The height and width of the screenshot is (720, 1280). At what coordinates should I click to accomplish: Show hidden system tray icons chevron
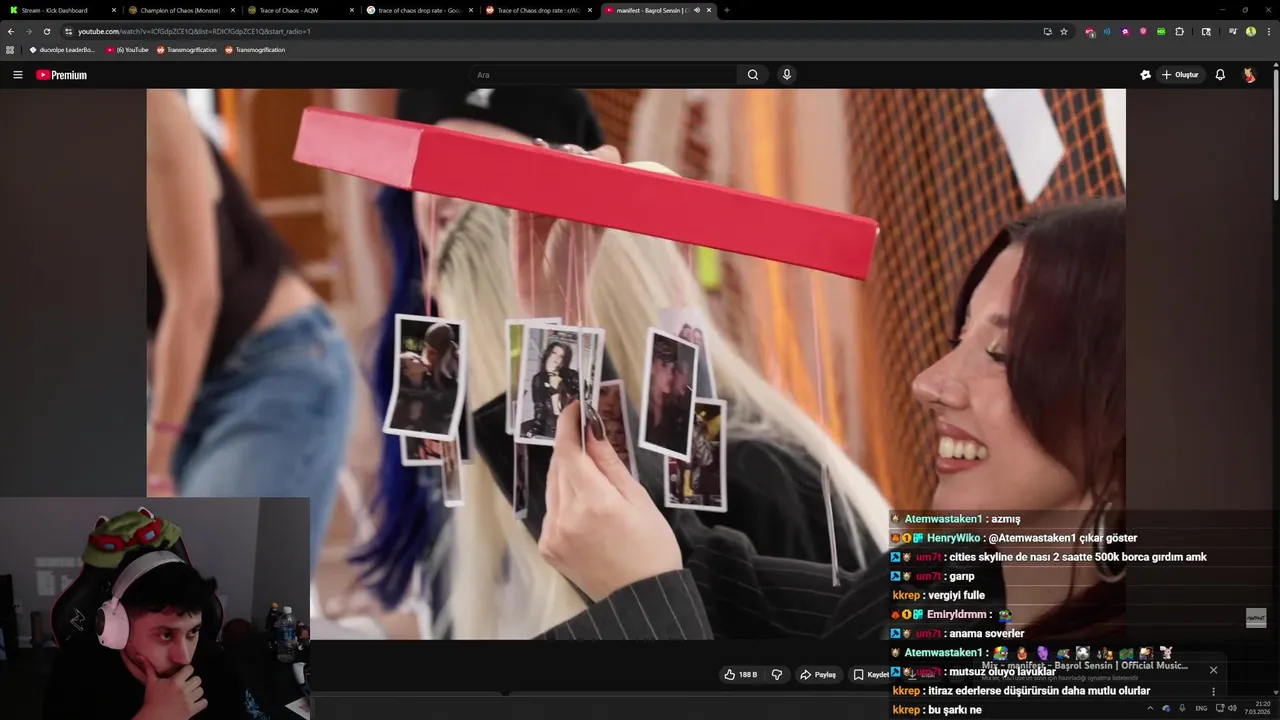1150,708
